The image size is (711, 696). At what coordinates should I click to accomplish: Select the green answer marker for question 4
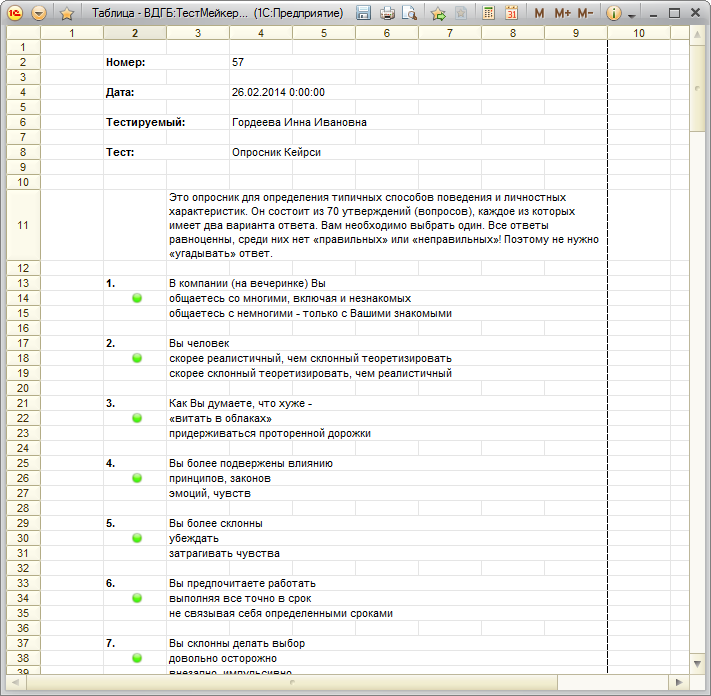(137, 478)
